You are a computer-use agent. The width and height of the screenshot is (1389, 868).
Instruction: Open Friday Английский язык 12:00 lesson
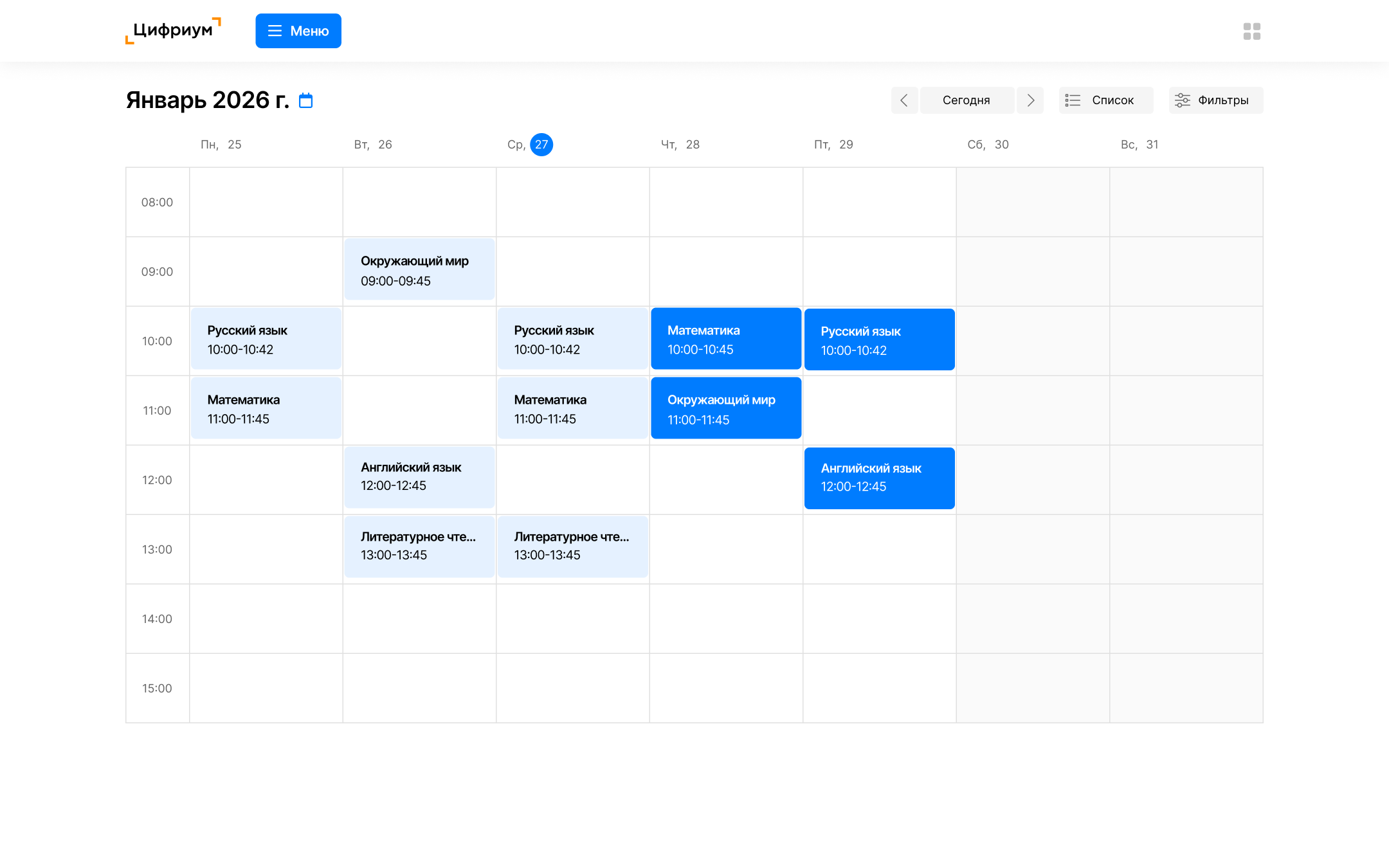(x=879, y=478)
